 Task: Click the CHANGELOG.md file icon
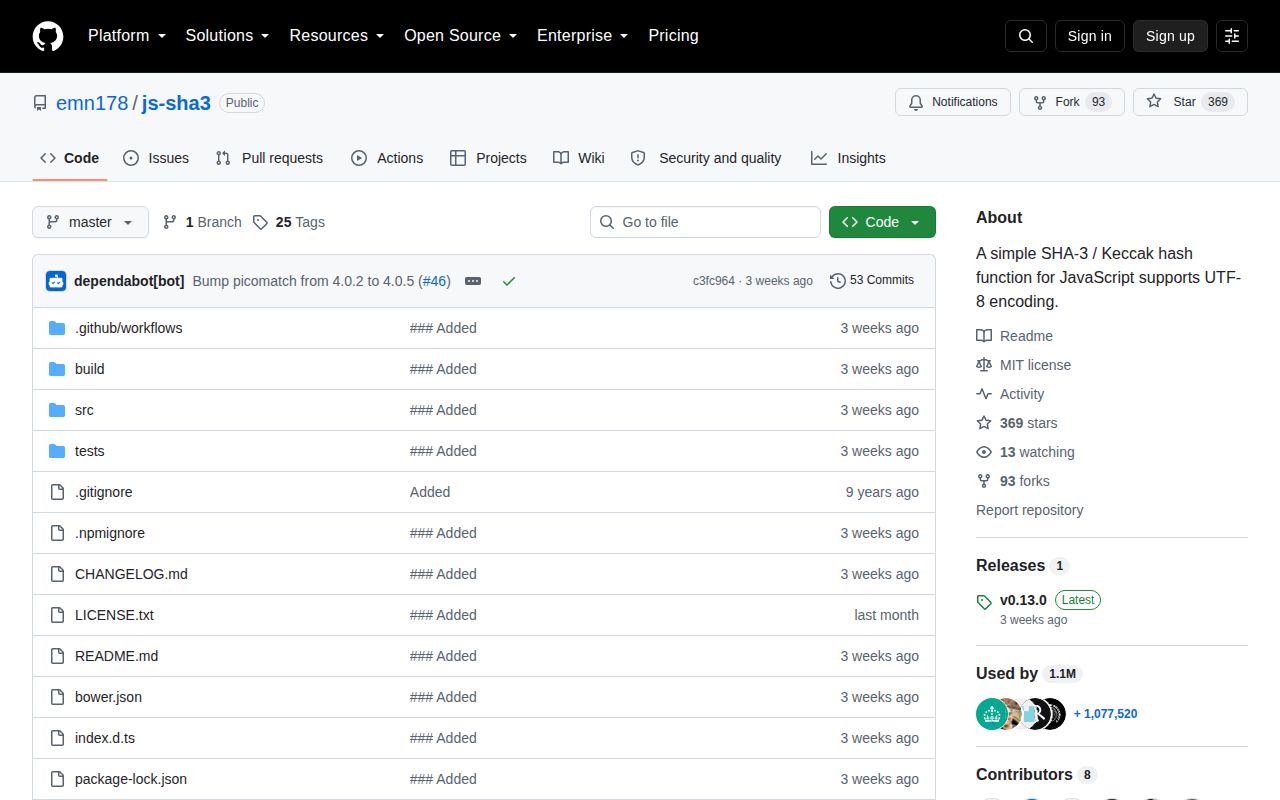pyautogui.click(x=57, y=574)
